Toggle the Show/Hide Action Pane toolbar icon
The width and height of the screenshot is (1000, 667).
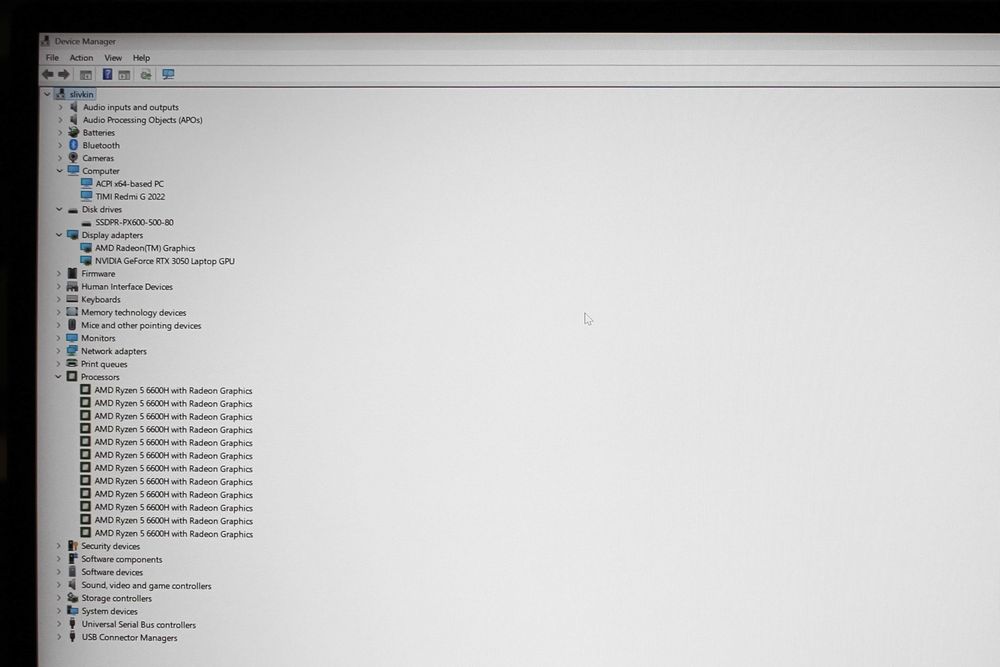pos(124,75)
